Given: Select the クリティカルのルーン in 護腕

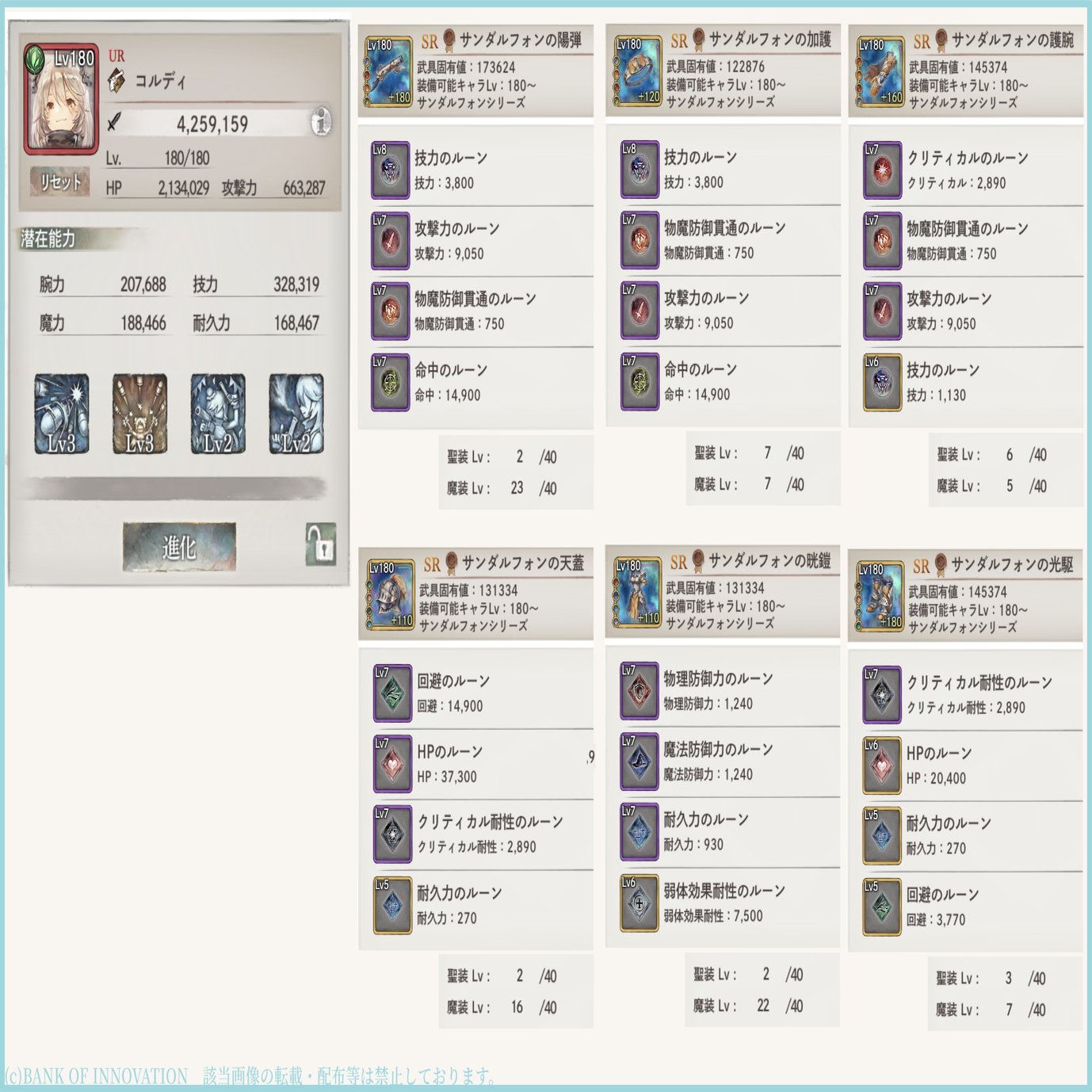Looking at the screenshot, I should pyautogui.click(x=882, y=170).
